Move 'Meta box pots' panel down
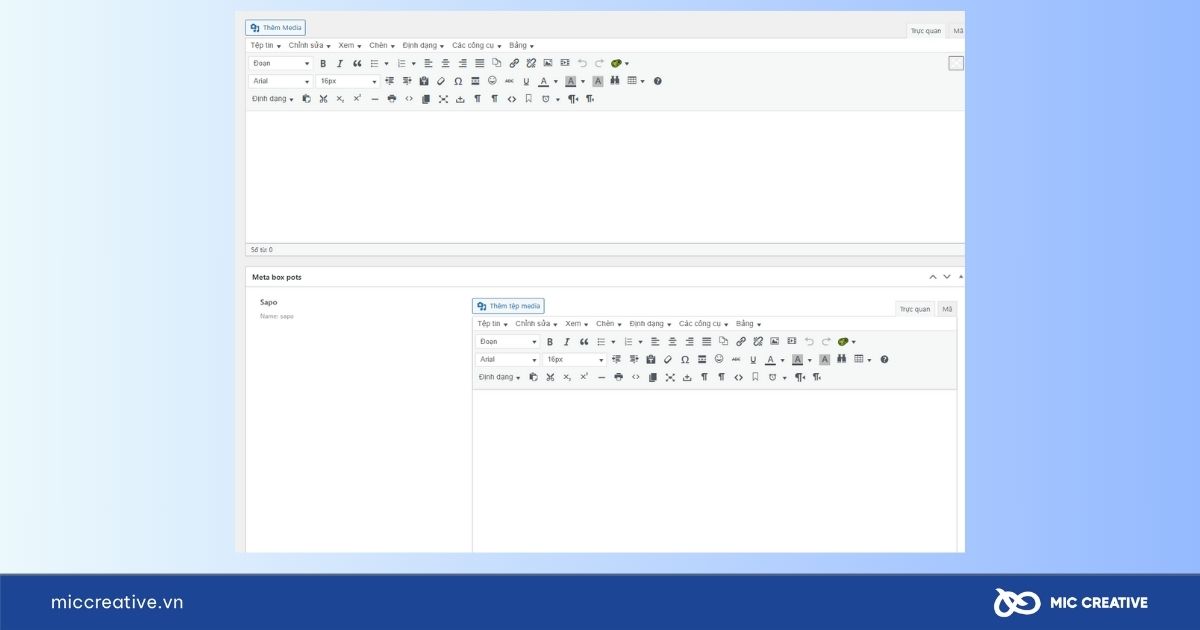The height and width of the screenshot is (630, 1200). [x=947, y=276]
